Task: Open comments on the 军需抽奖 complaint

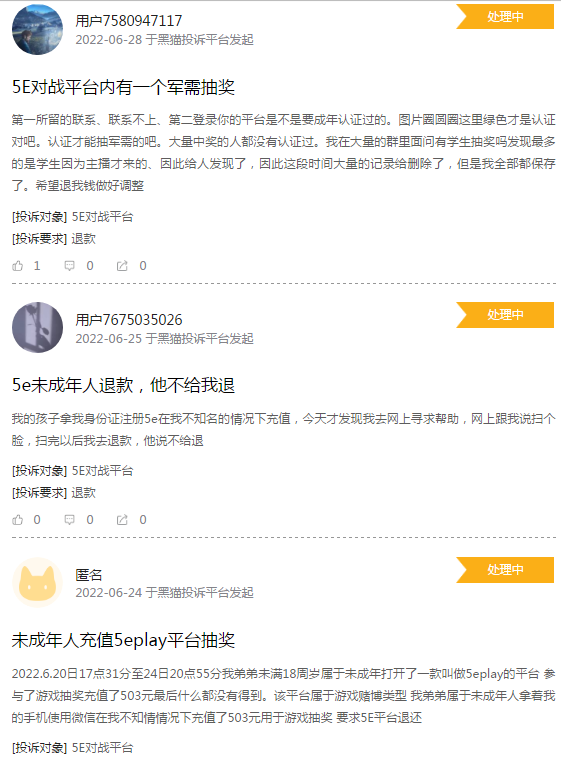Action: click(x=70, y=266)
